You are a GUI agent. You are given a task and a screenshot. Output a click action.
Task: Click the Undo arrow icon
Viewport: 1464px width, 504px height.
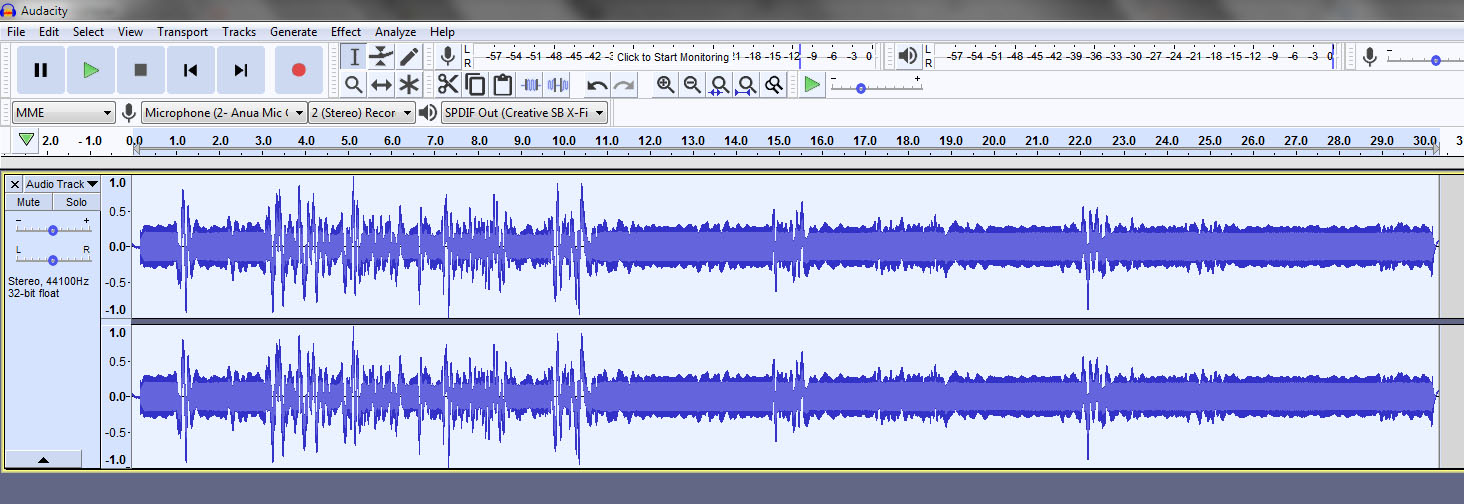(x=597, y=85)
